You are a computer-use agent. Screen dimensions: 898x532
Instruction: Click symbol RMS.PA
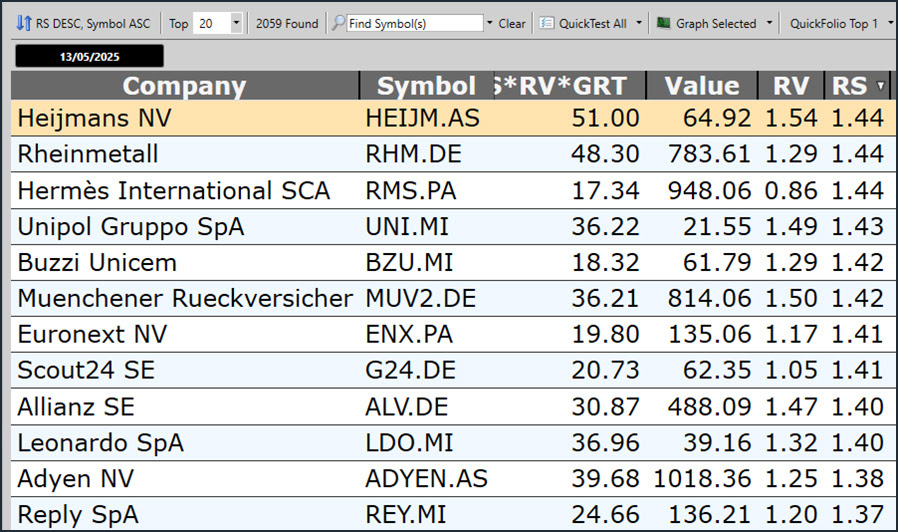pos(411,190)
